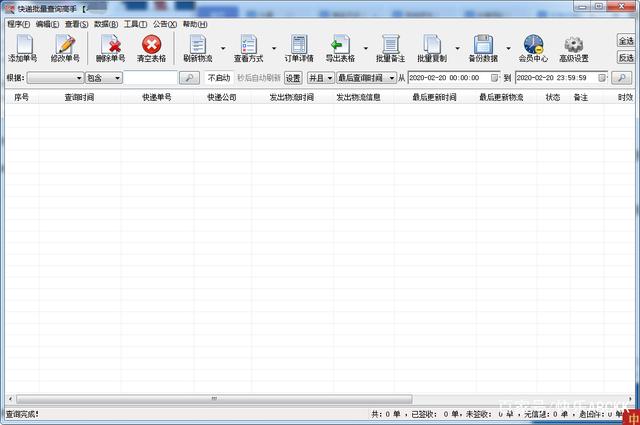Click the 全选 select all button
Screen dimensions: 640x425
pyautogui.click(x=626, y=41)
